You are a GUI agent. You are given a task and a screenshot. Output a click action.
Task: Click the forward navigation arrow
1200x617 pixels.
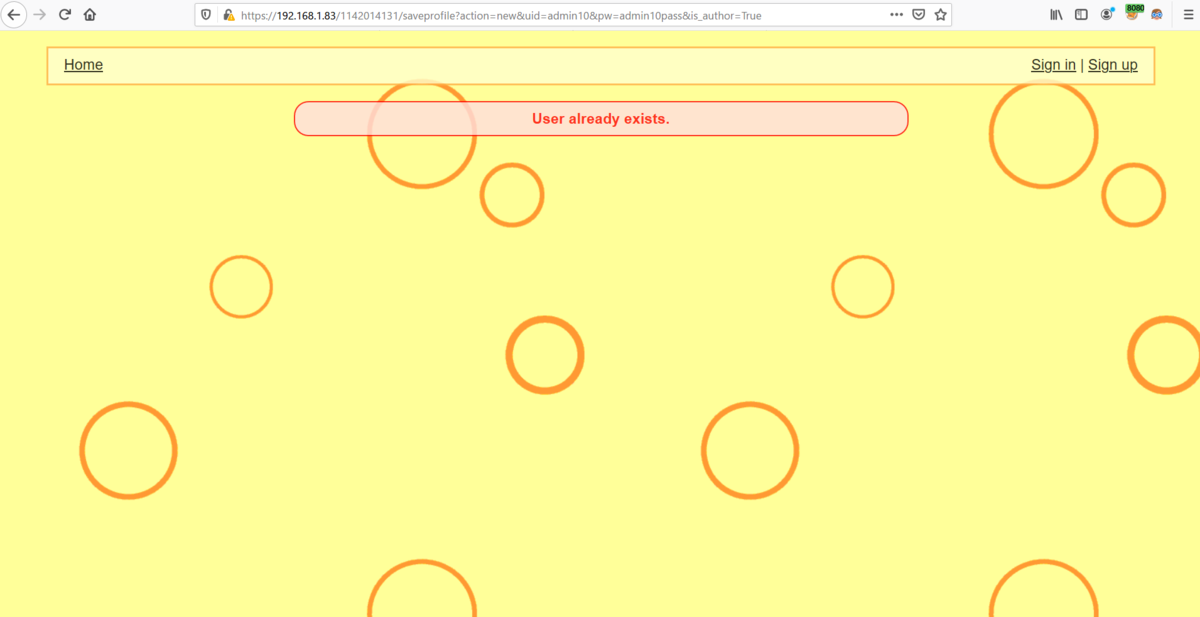pyautogui.click(x=40, y=15)
